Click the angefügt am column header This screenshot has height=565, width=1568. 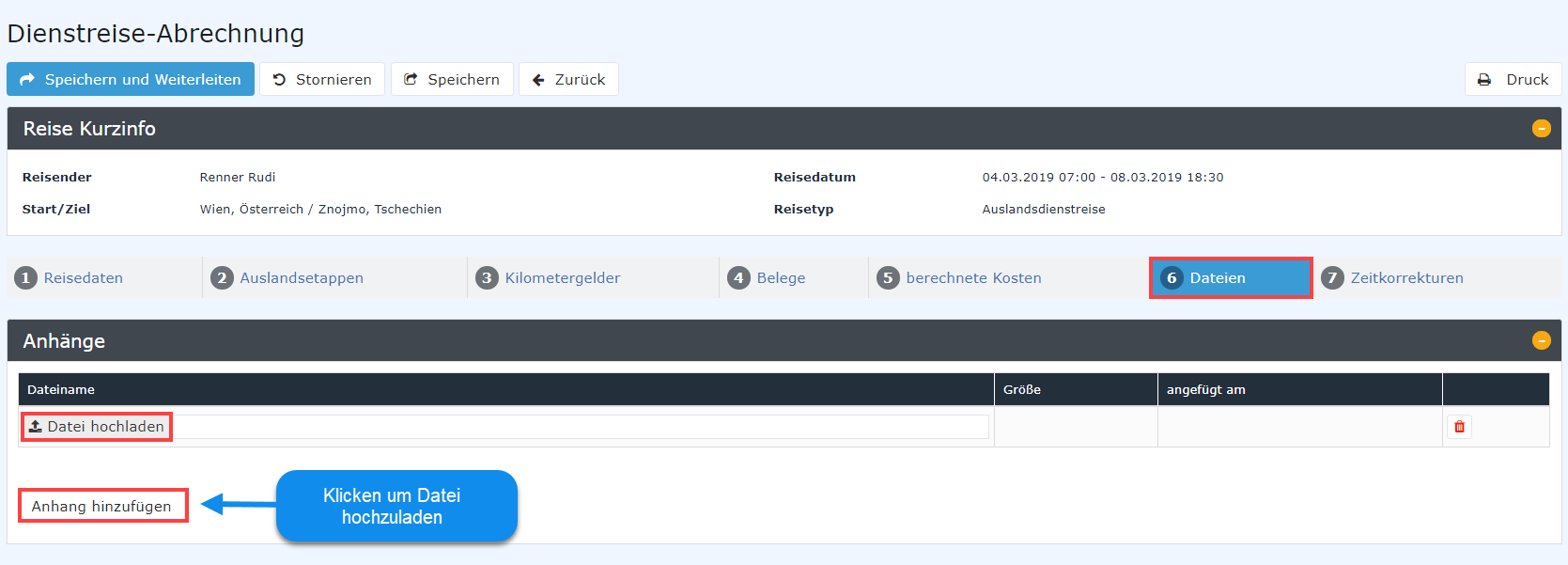click(1300, 389)
